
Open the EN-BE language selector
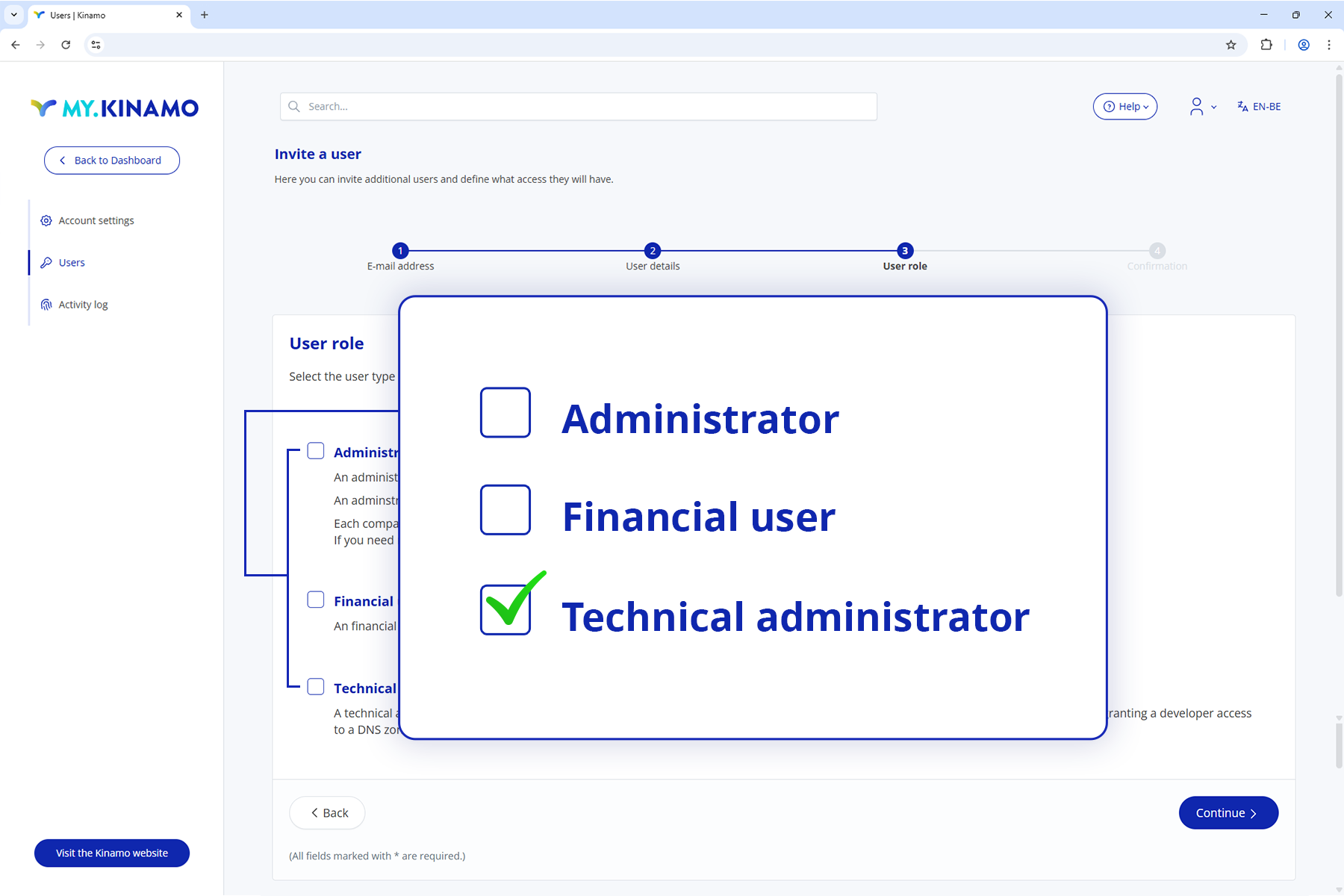click(x=1260, y=107)
